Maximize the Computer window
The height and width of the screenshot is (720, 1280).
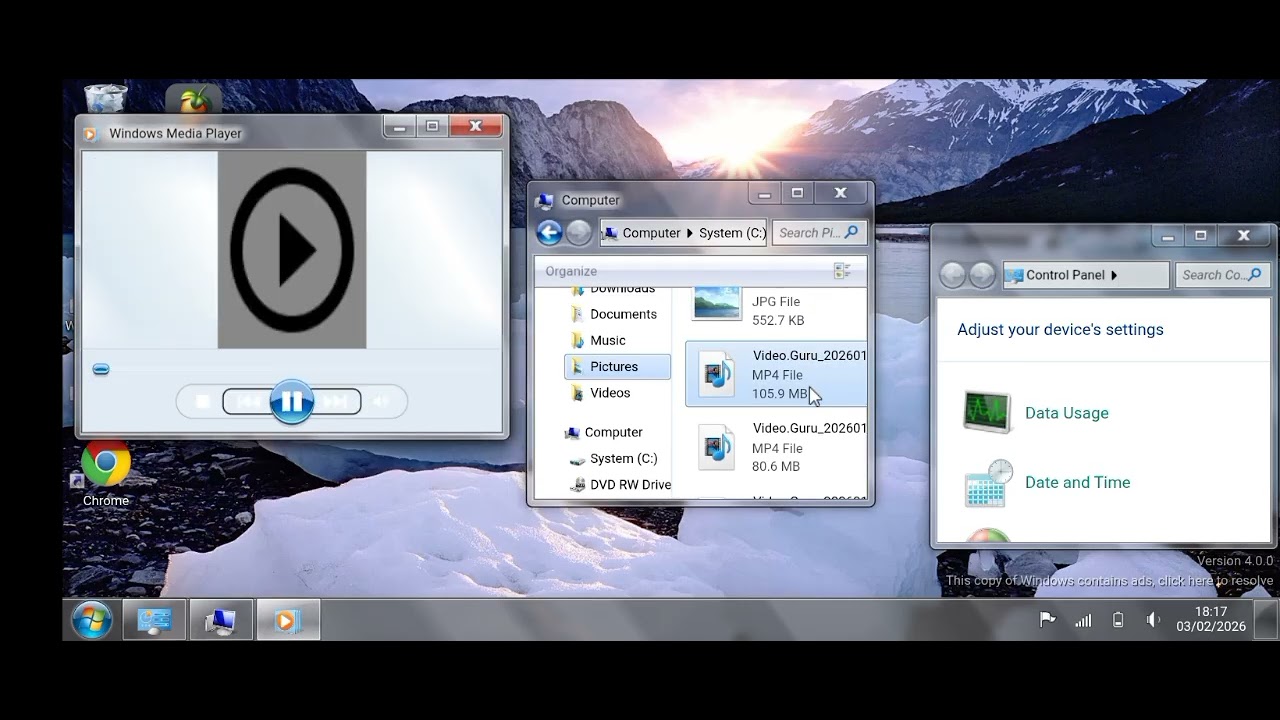pyautogui.click(x=797, y=193)
